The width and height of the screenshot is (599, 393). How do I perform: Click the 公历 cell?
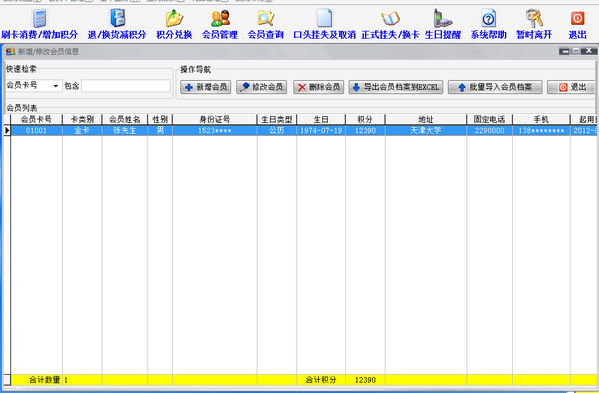point(277,131)
